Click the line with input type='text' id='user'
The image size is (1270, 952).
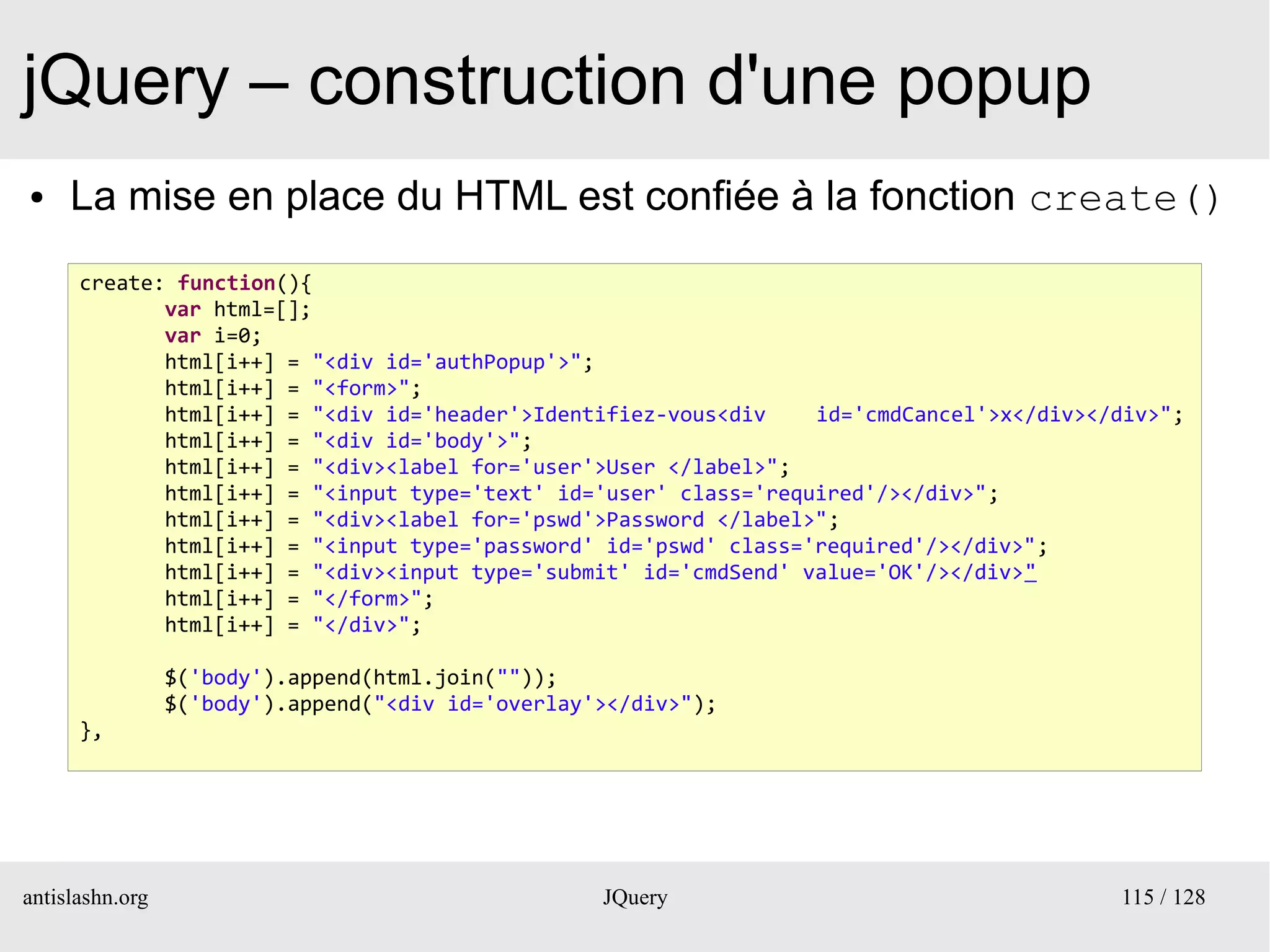tap(582, 494)
